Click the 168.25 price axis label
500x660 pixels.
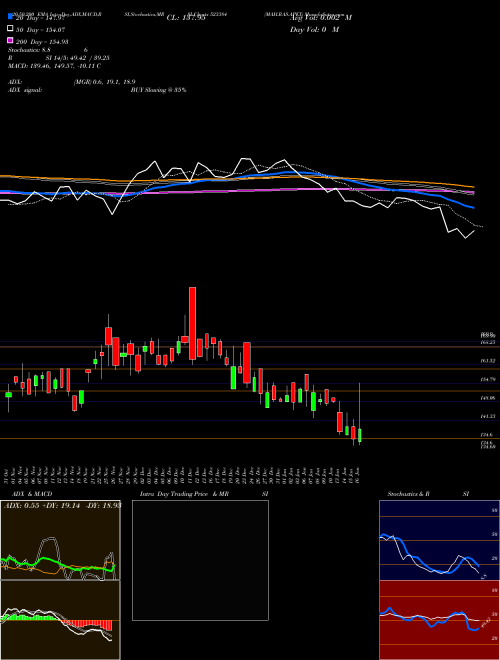(488, 343)
